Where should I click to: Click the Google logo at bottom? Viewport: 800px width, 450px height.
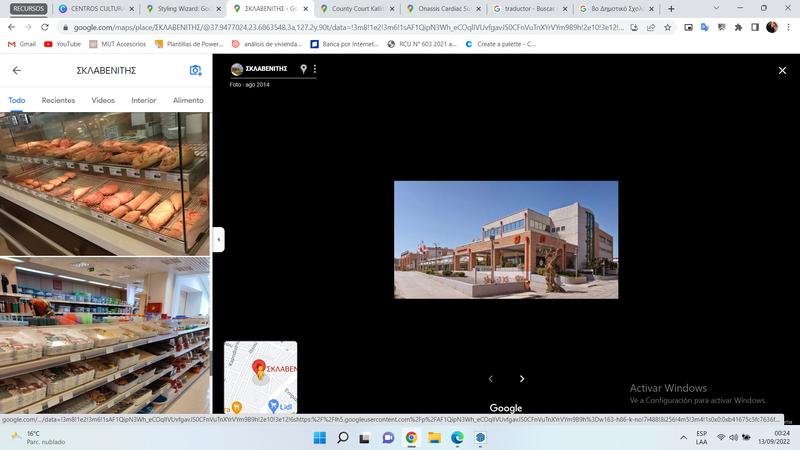[x=506, y=408]
